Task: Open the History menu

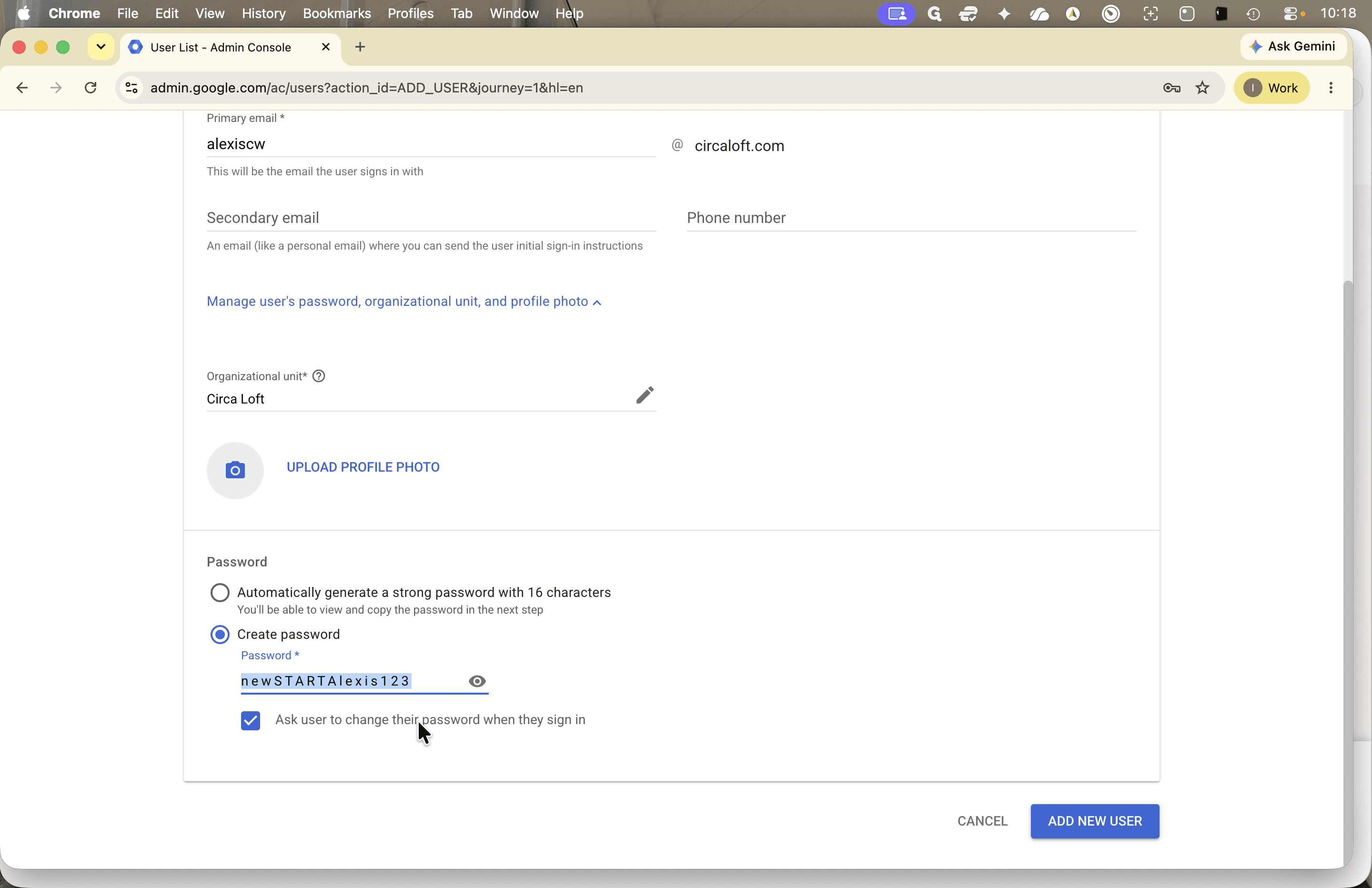Action: pos(263,13)
